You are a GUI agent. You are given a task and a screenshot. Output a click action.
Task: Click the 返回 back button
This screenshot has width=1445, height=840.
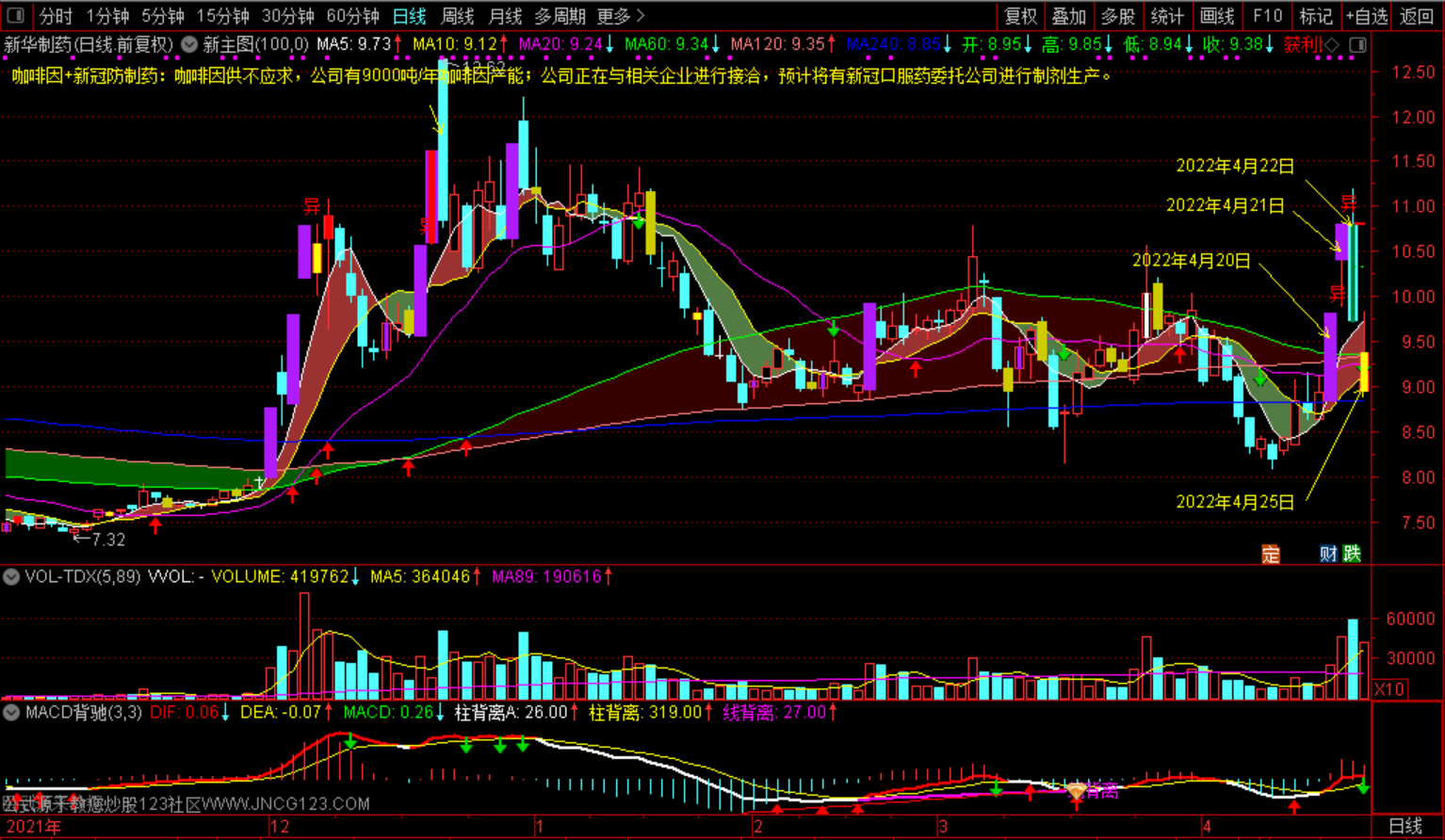(1416, 16)
